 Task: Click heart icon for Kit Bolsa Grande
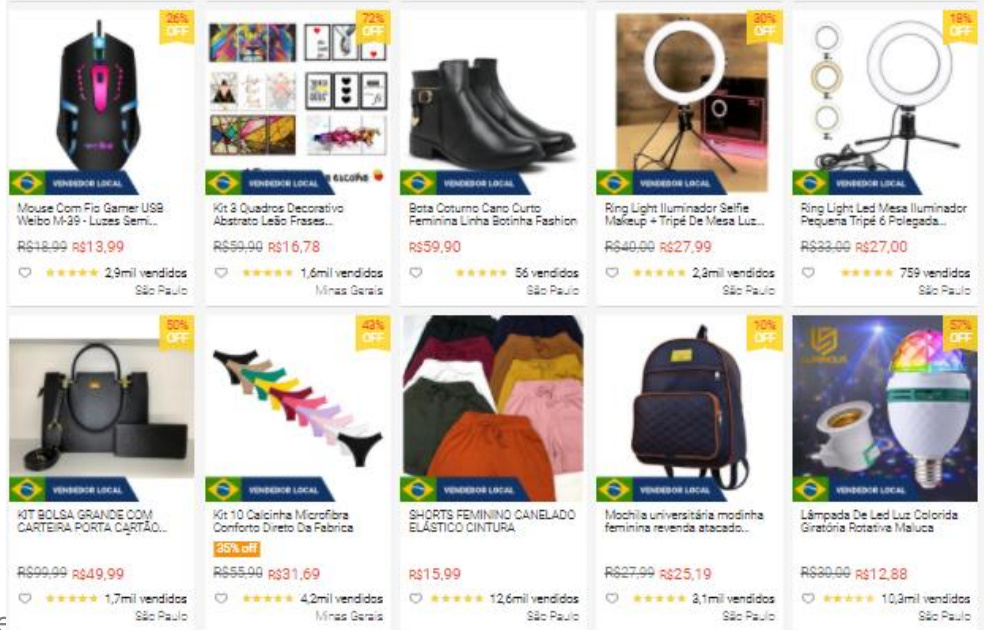pos(25,598)
